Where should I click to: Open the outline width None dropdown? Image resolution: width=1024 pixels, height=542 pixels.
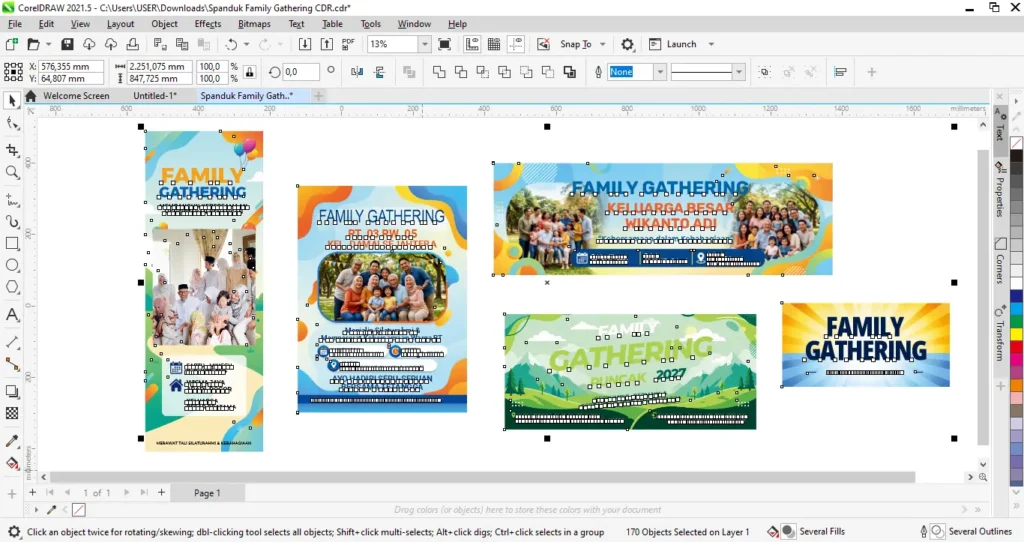pos(660,72)
